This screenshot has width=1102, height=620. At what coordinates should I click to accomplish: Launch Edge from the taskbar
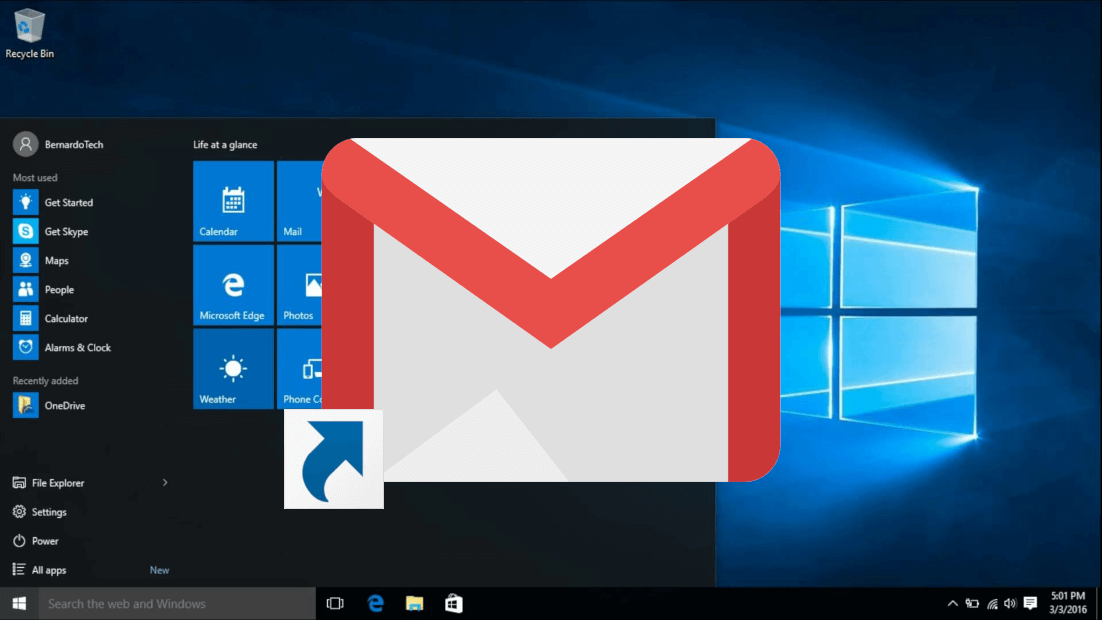[375, 604]
